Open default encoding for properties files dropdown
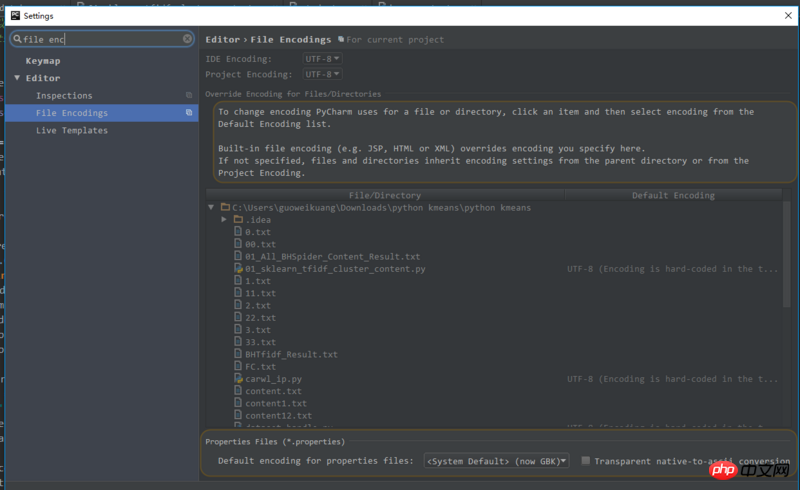 coord(496,461)
